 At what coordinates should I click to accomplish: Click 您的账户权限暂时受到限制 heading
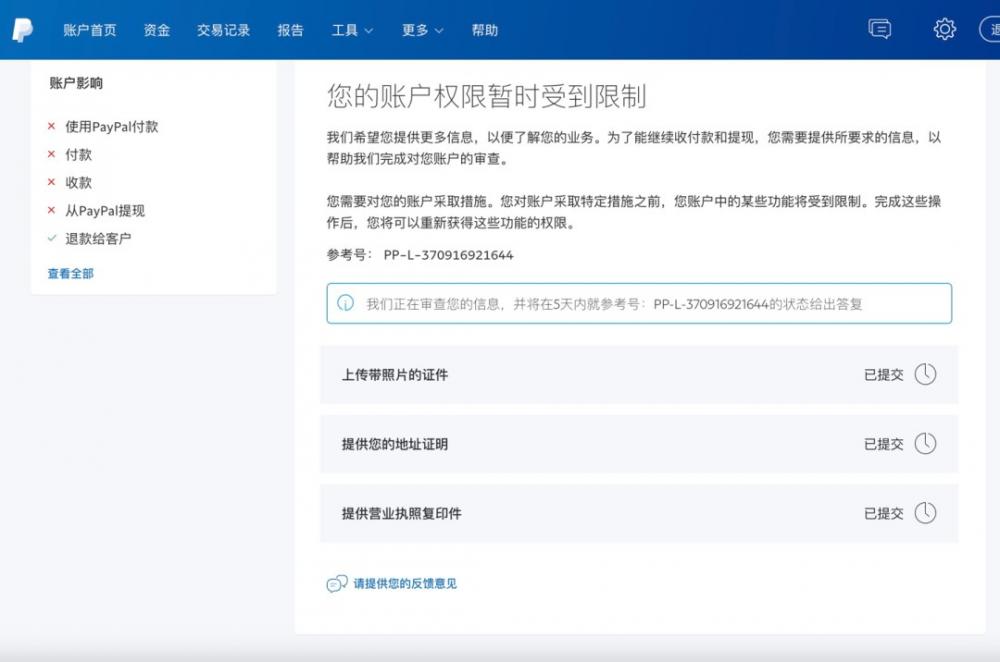click(487, 96)
